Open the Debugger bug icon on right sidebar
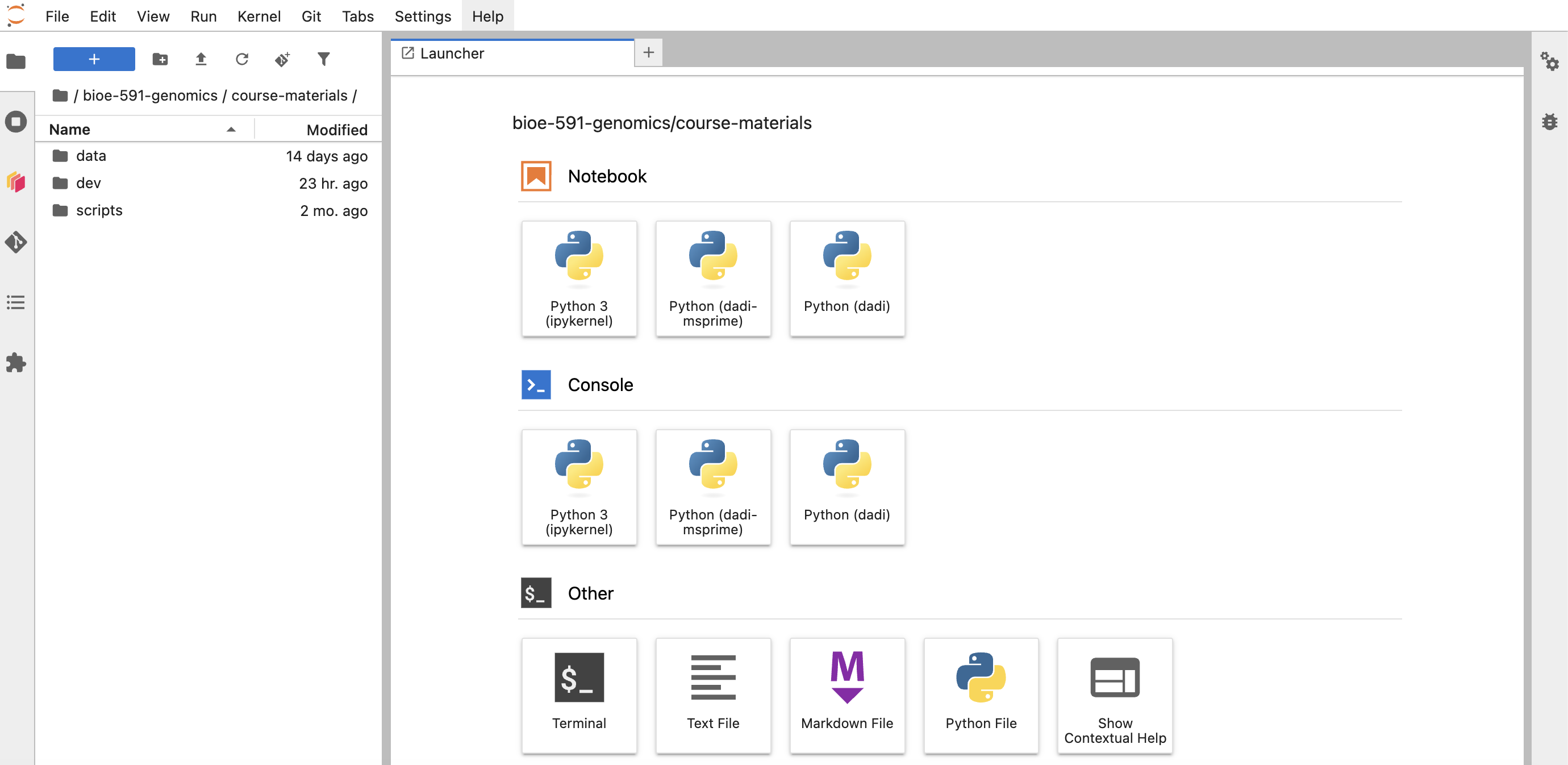 tap(1550, 121)
